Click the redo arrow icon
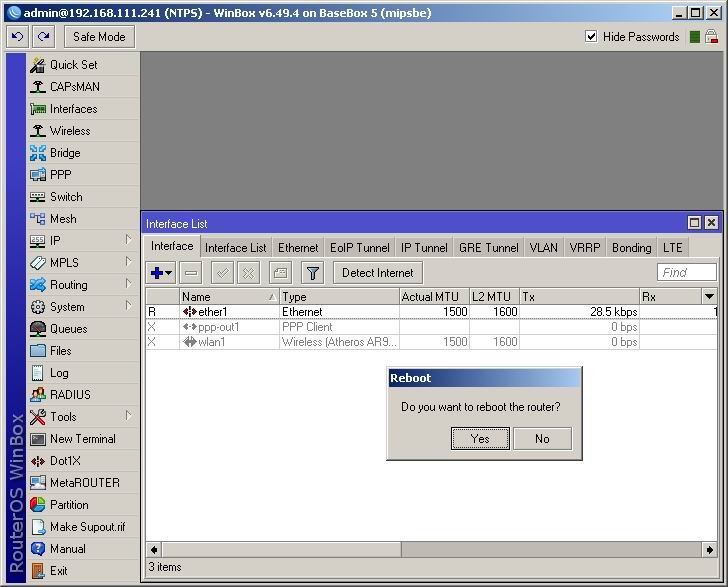The height and width of the screenshot is (587, 728). (43, 36)
